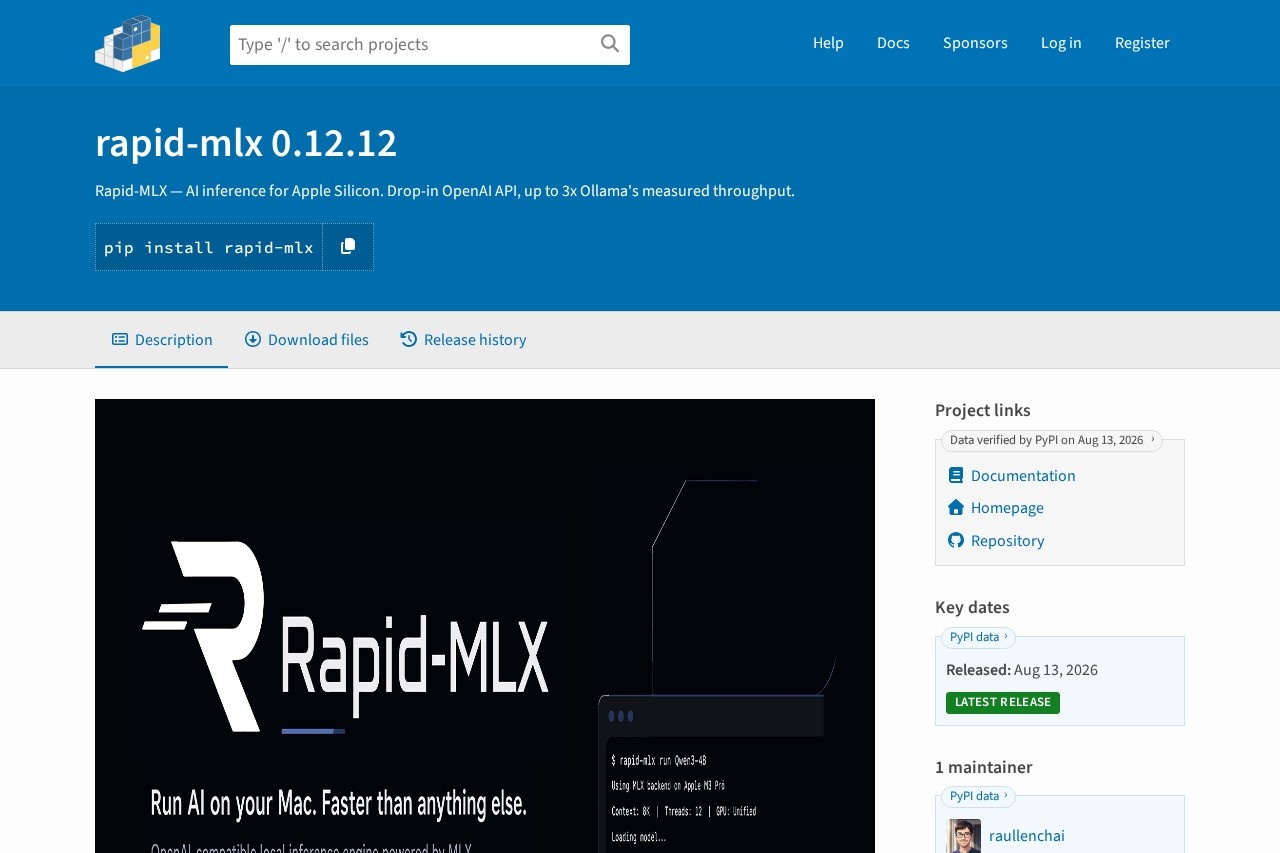Click the Key dates heading
1280x853 pixels.
pos(972,607)
